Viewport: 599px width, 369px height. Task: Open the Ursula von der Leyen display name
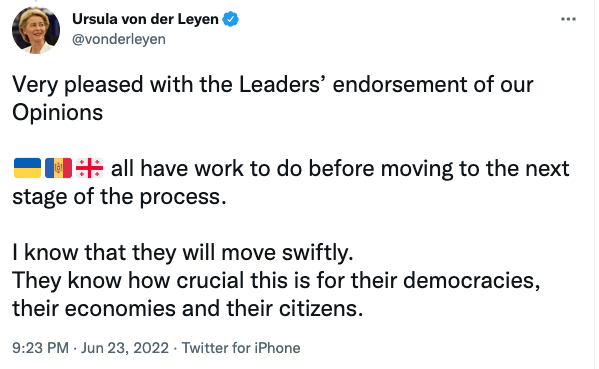(x=145, y=19)
